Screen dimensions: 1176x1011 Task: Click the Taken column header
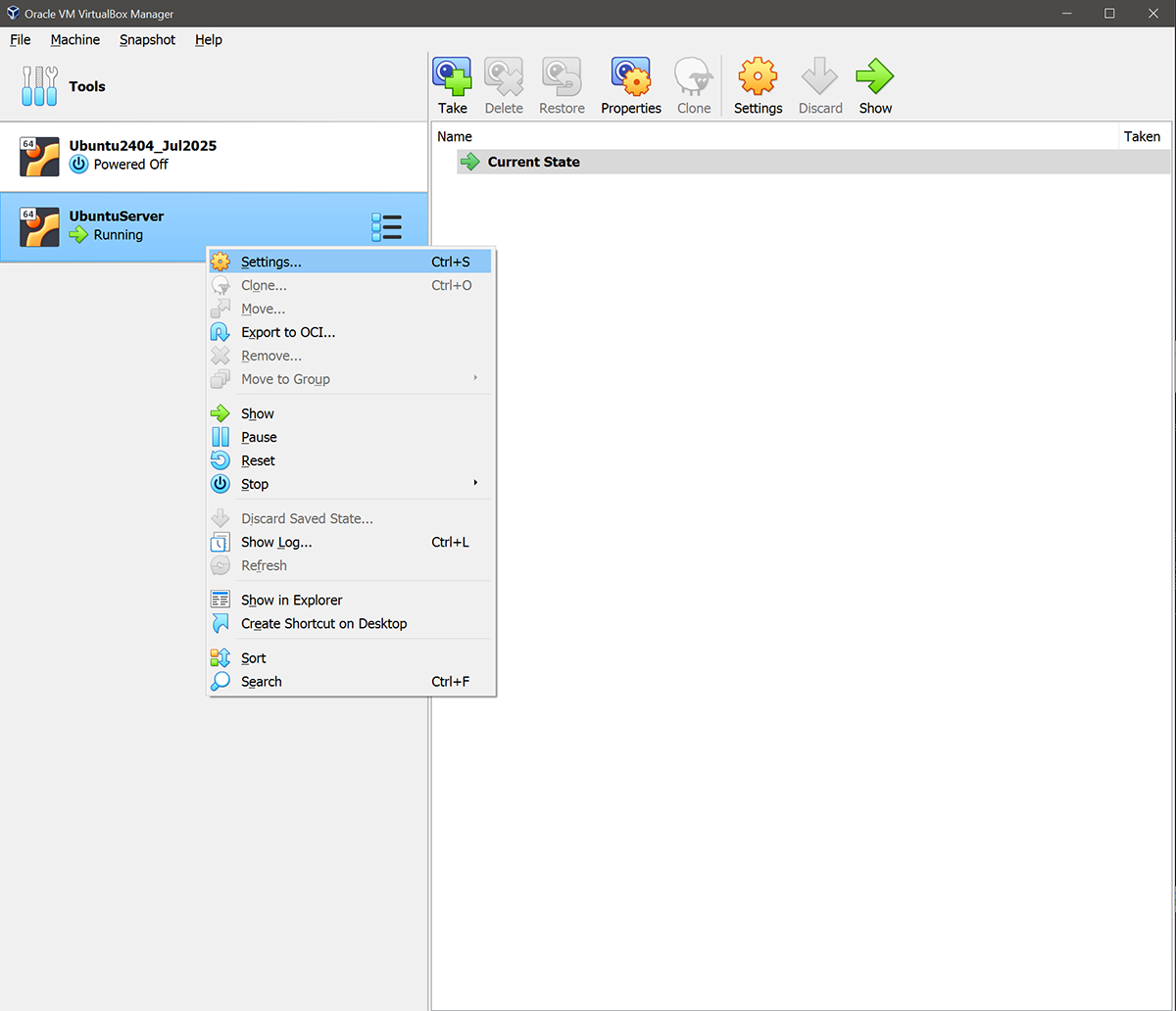1143,137
